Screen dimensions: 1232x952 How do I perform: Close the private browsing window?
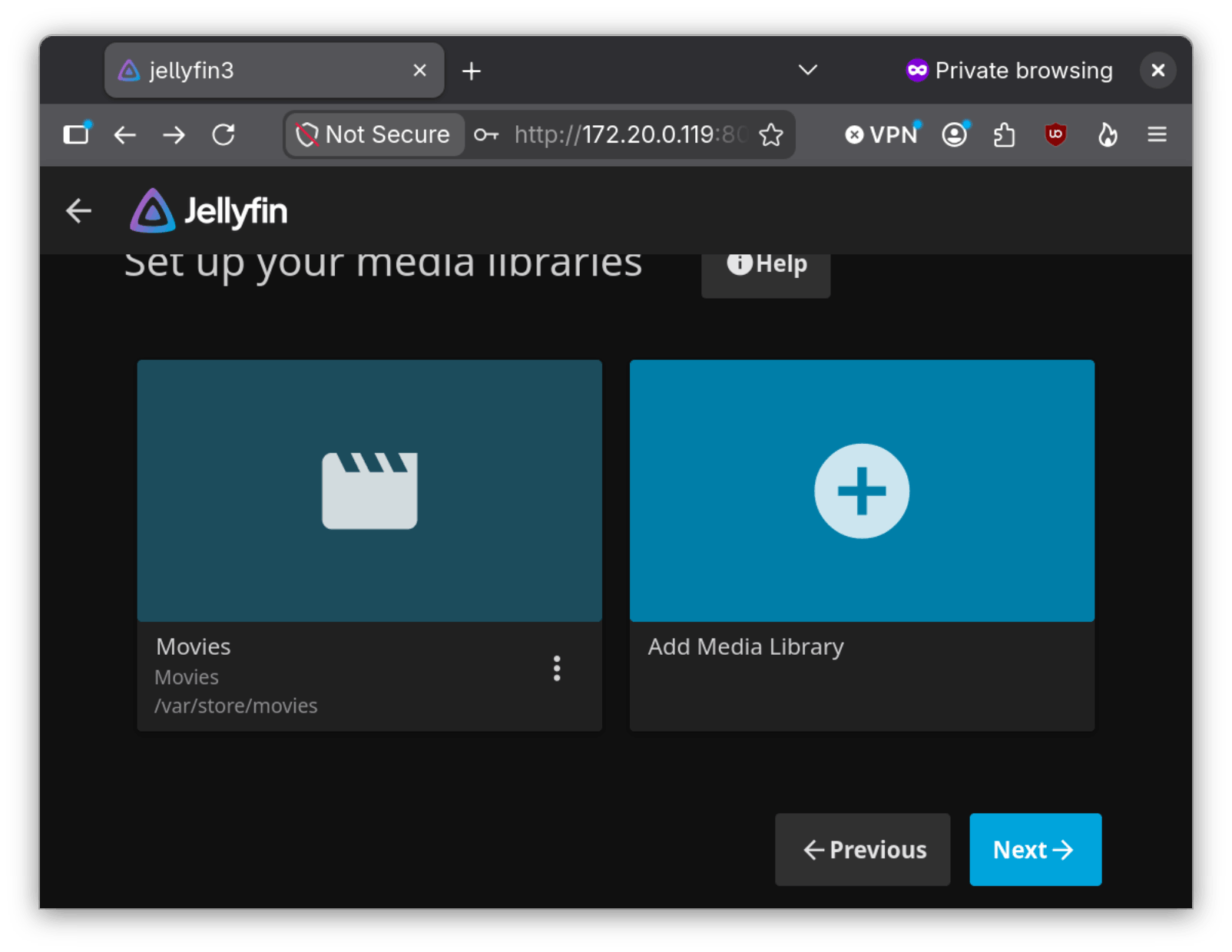[x=1158, y=71]
